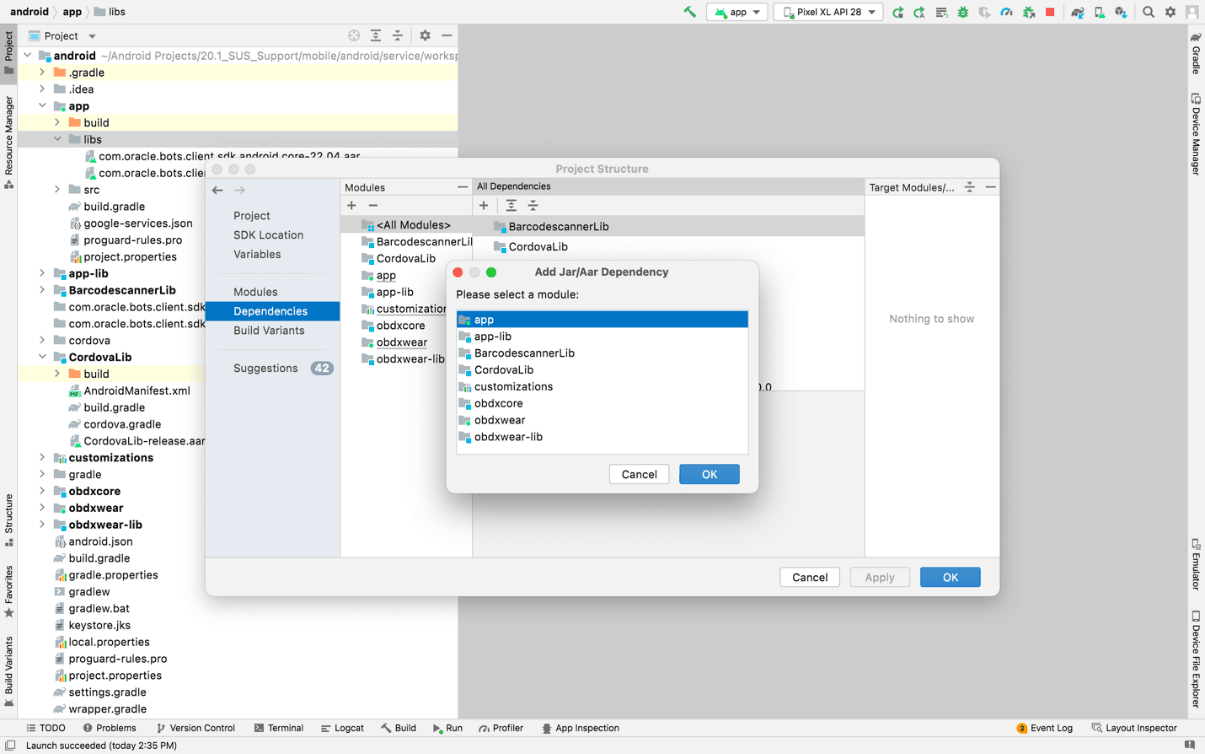The image size is (1205, 754).
Task: Open the Event Log
Action: (x=1044, y=728)
